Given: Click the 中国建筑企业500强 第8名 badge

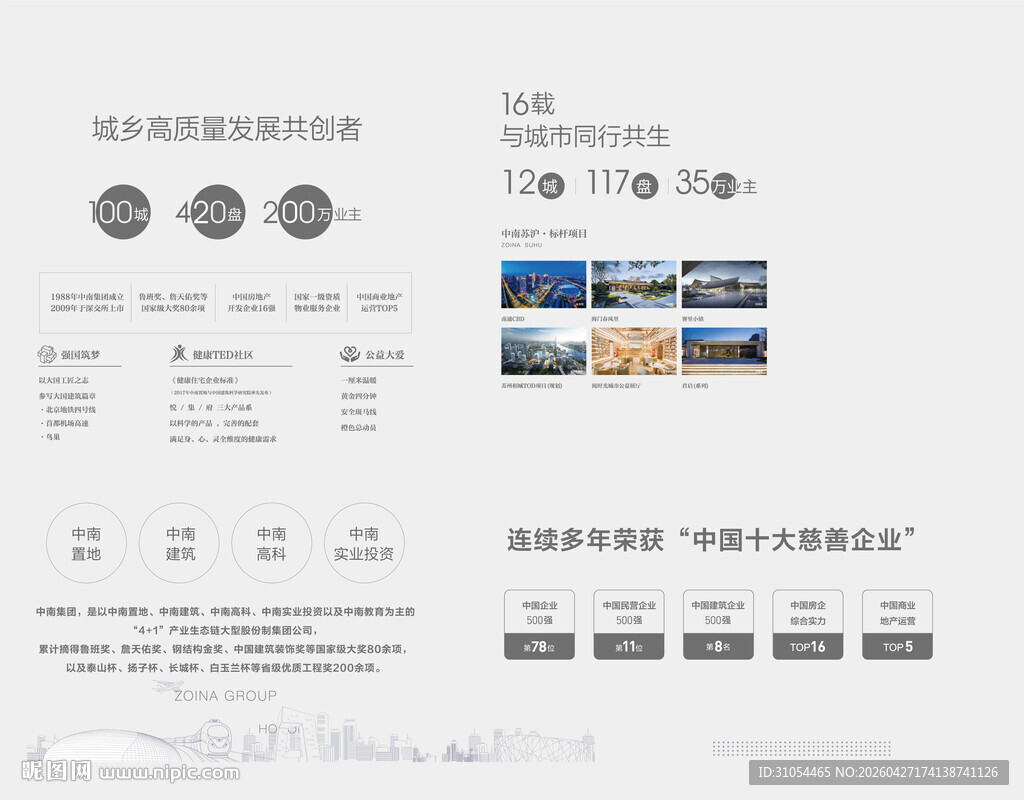Looking at the screenshot, I should click(718, 624).
